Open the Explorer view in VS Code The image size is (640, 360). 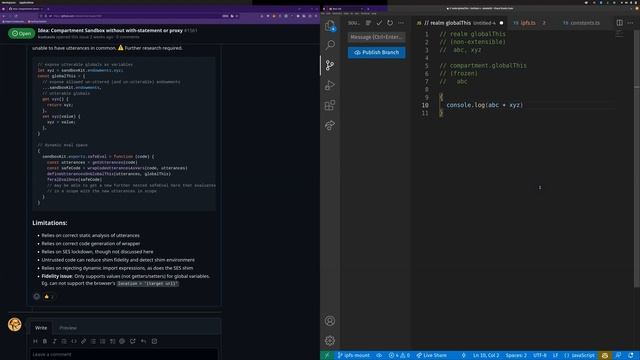tap(330, 26)
